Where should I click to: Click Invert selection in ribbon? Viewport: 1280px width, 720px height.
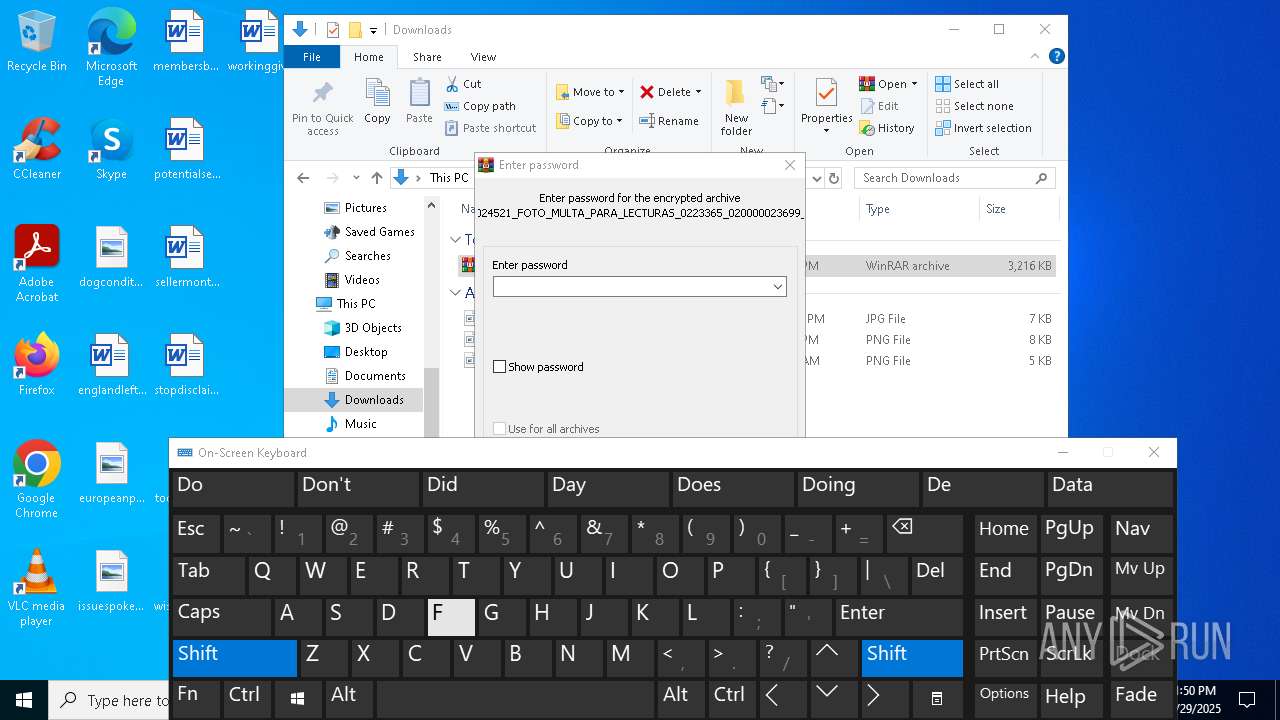[x=983, y=128]
